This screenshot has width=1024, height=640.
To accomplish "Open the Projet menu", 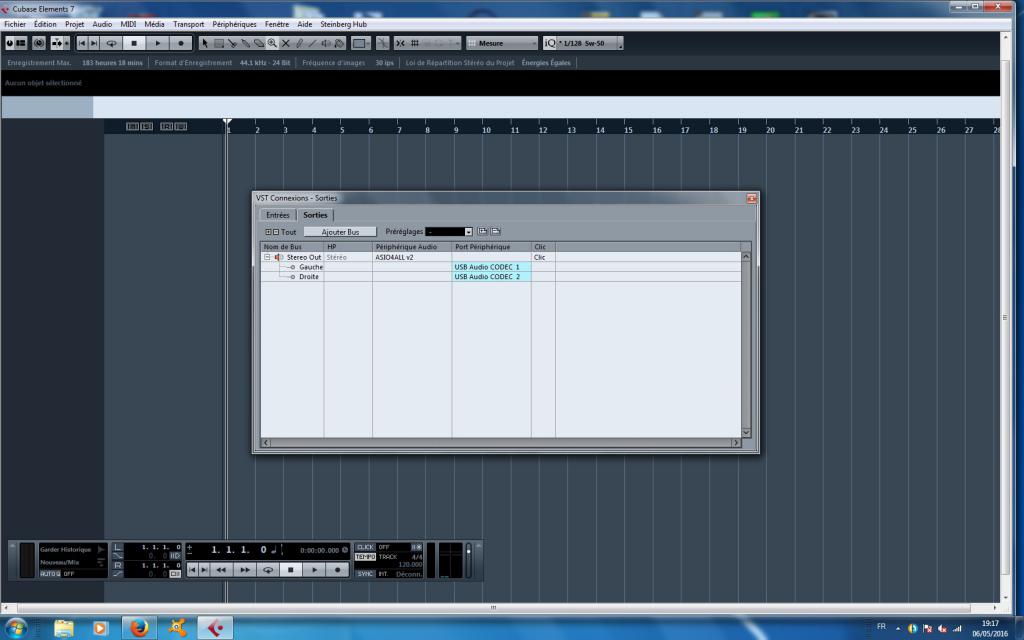I will coord(74,24).
